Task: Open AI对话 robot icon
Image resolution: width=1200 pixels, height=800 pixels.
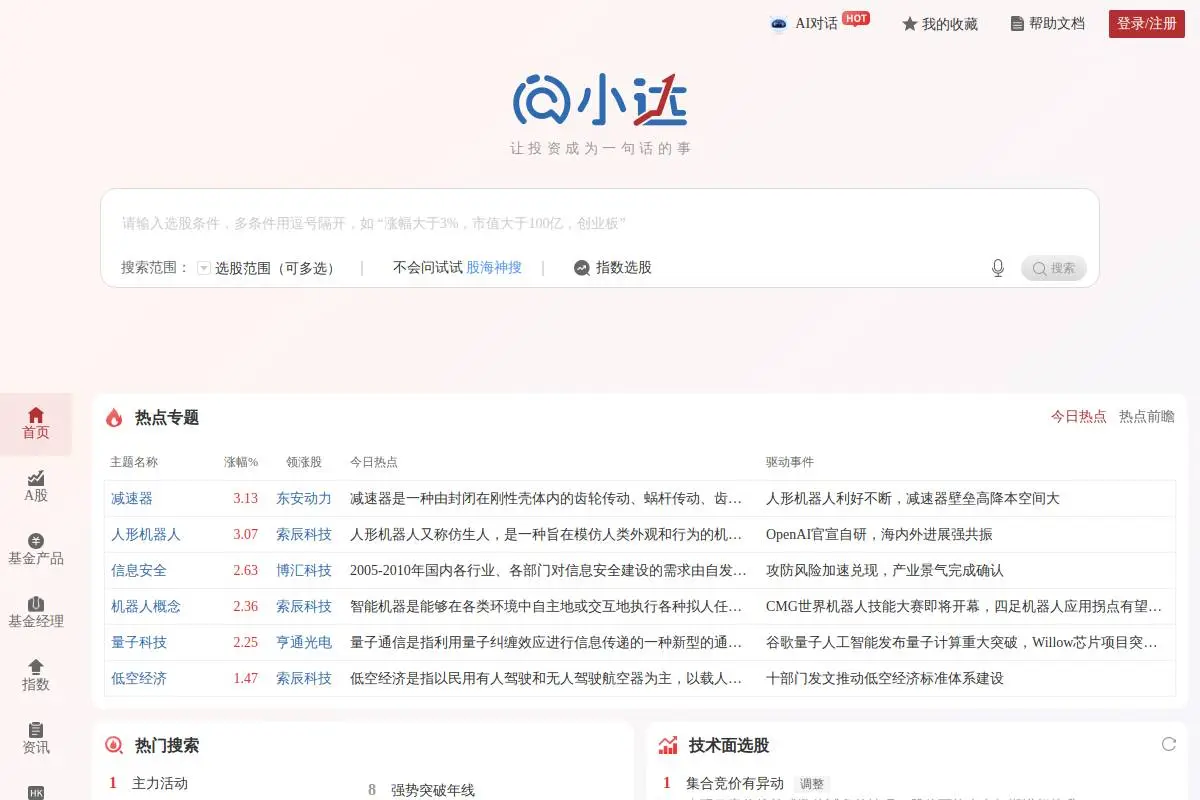Action: (779, 24)
